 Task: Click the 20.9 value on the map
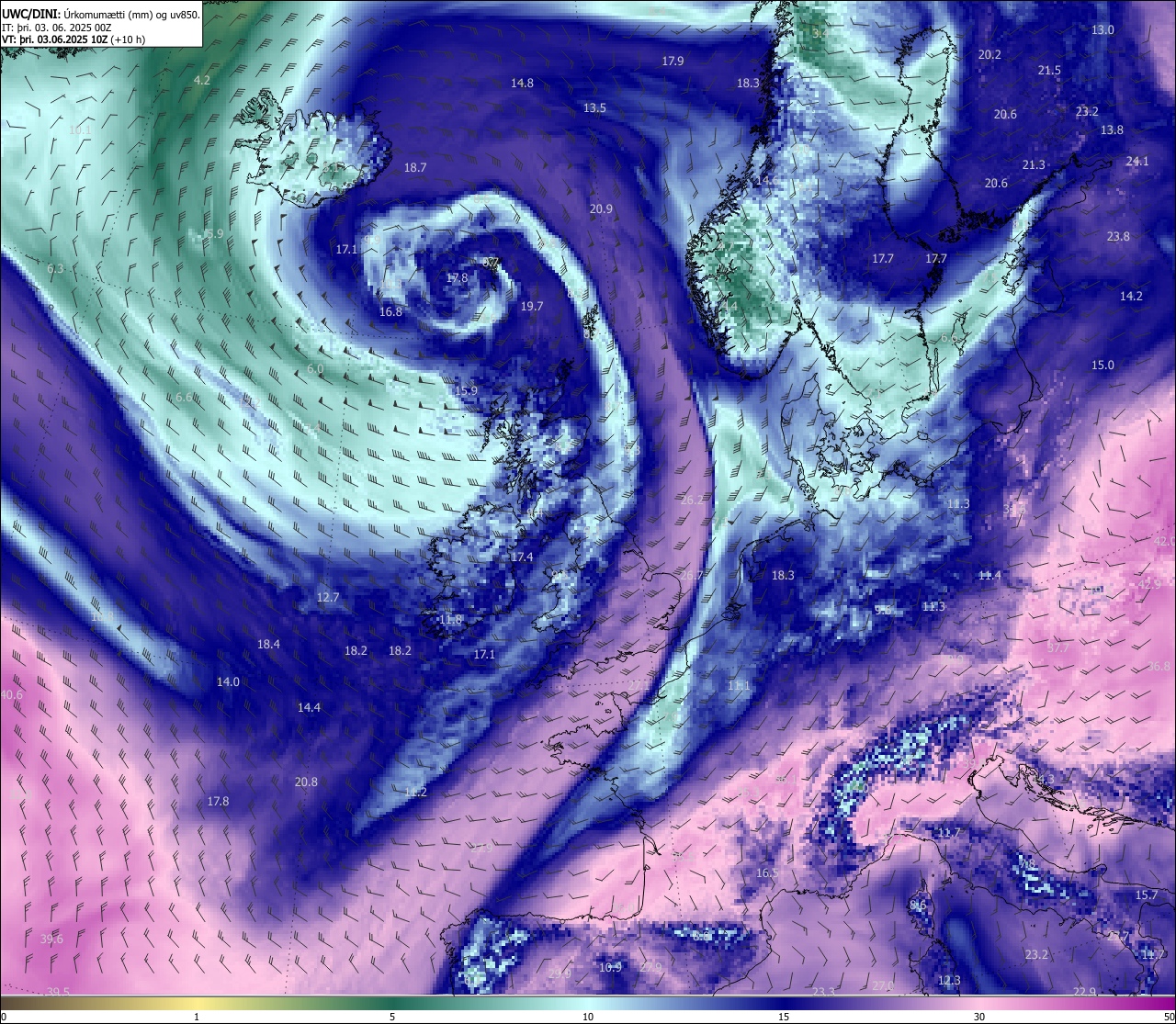(601, 209)
